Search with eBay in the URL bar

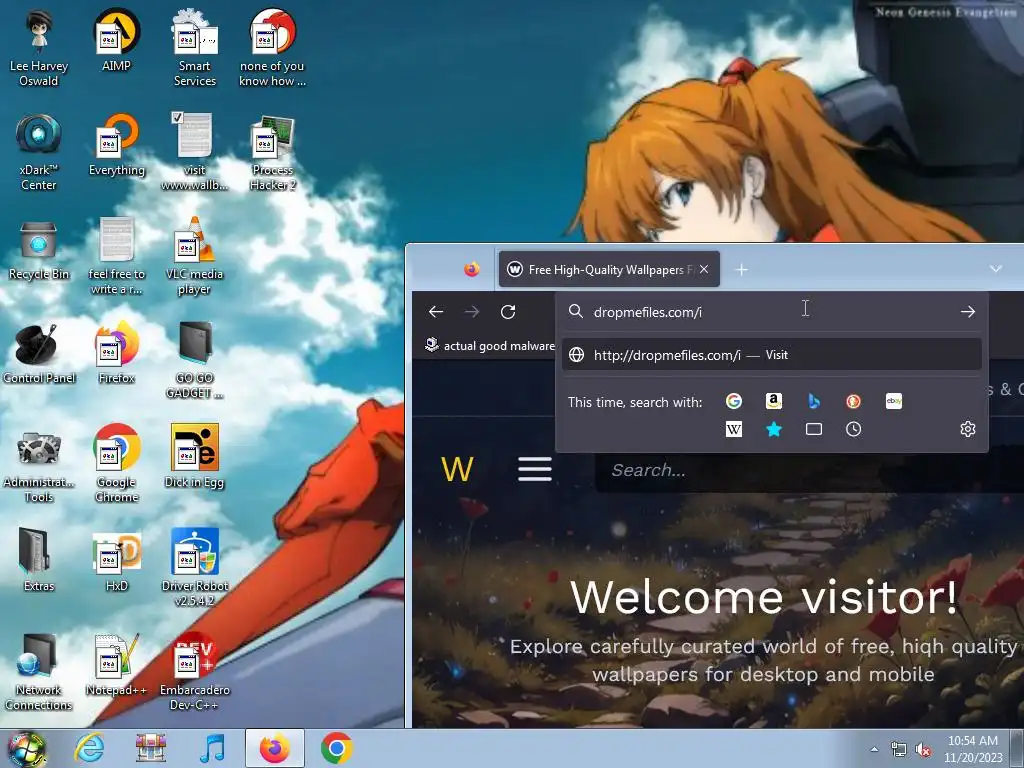[x=894, y=401]
